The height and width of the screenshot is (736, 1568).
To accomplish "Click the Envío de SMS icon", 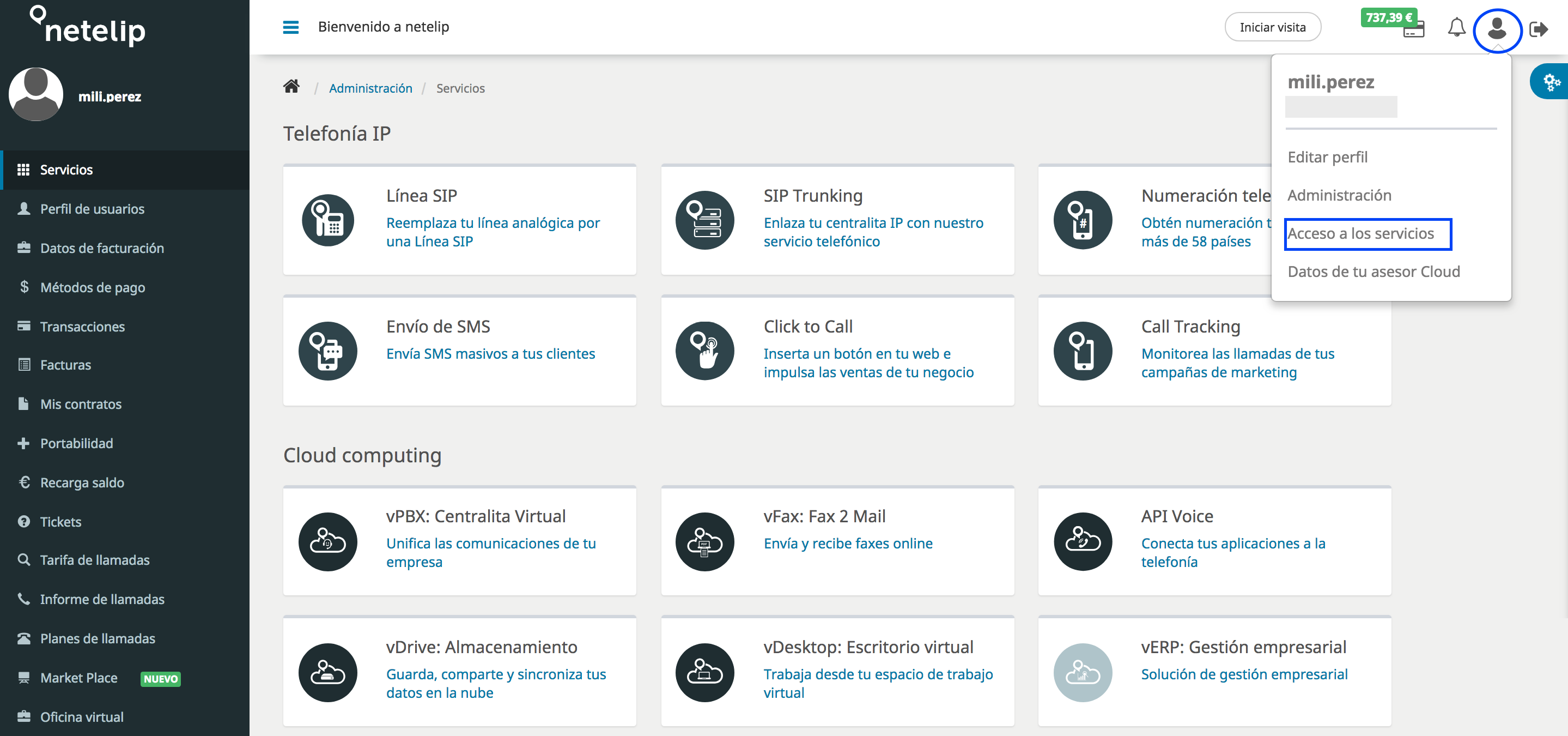I will (x=328, y=351).
